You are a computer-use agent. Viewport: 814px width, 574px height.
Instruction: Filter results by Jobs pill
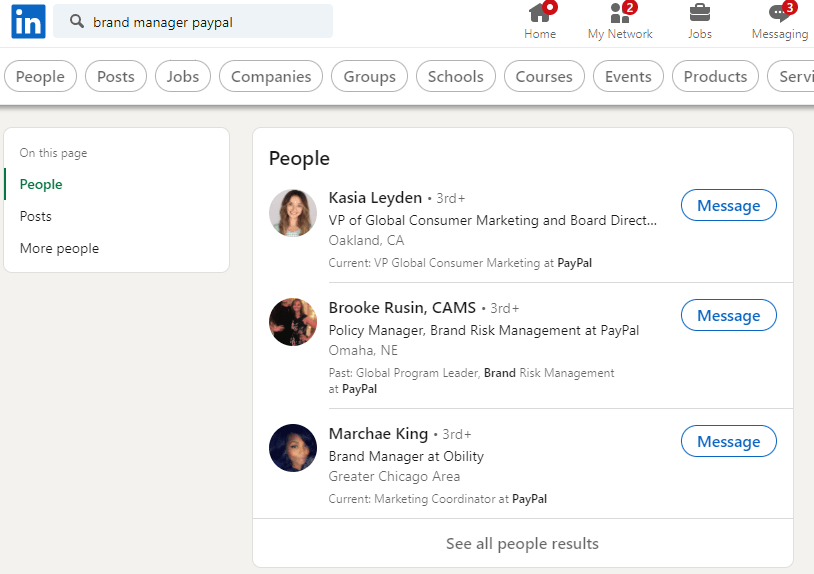pyautogui.click(x=183, y=76)
